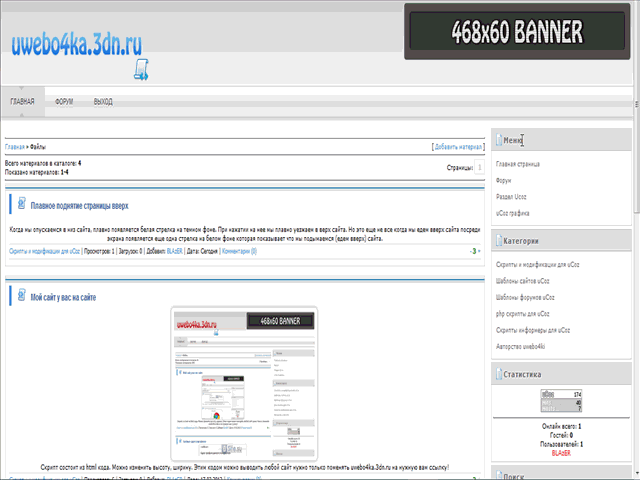Select ВЫХОД in the navigation bar
This screenshot has height=480, width=640.
[x=103, y=102]
